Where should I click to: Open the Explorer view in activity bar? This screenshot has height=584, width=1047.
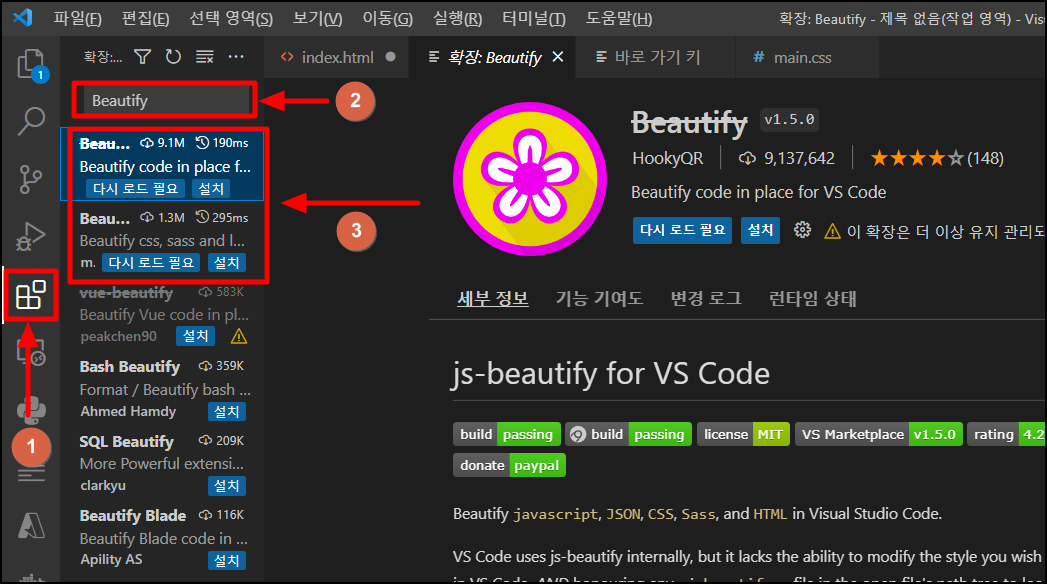pyautogui.click(x=31, y=65)
